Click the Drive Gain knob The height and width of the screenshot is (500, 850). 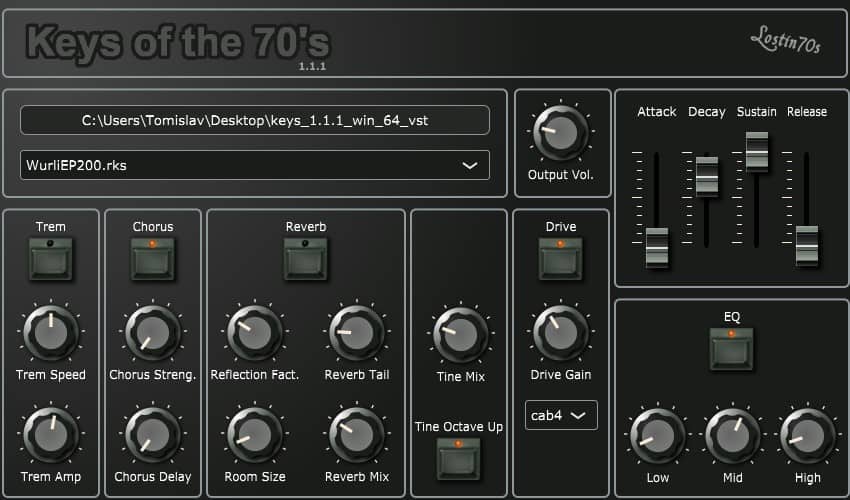pyautogui.click(x=561, y=332)
